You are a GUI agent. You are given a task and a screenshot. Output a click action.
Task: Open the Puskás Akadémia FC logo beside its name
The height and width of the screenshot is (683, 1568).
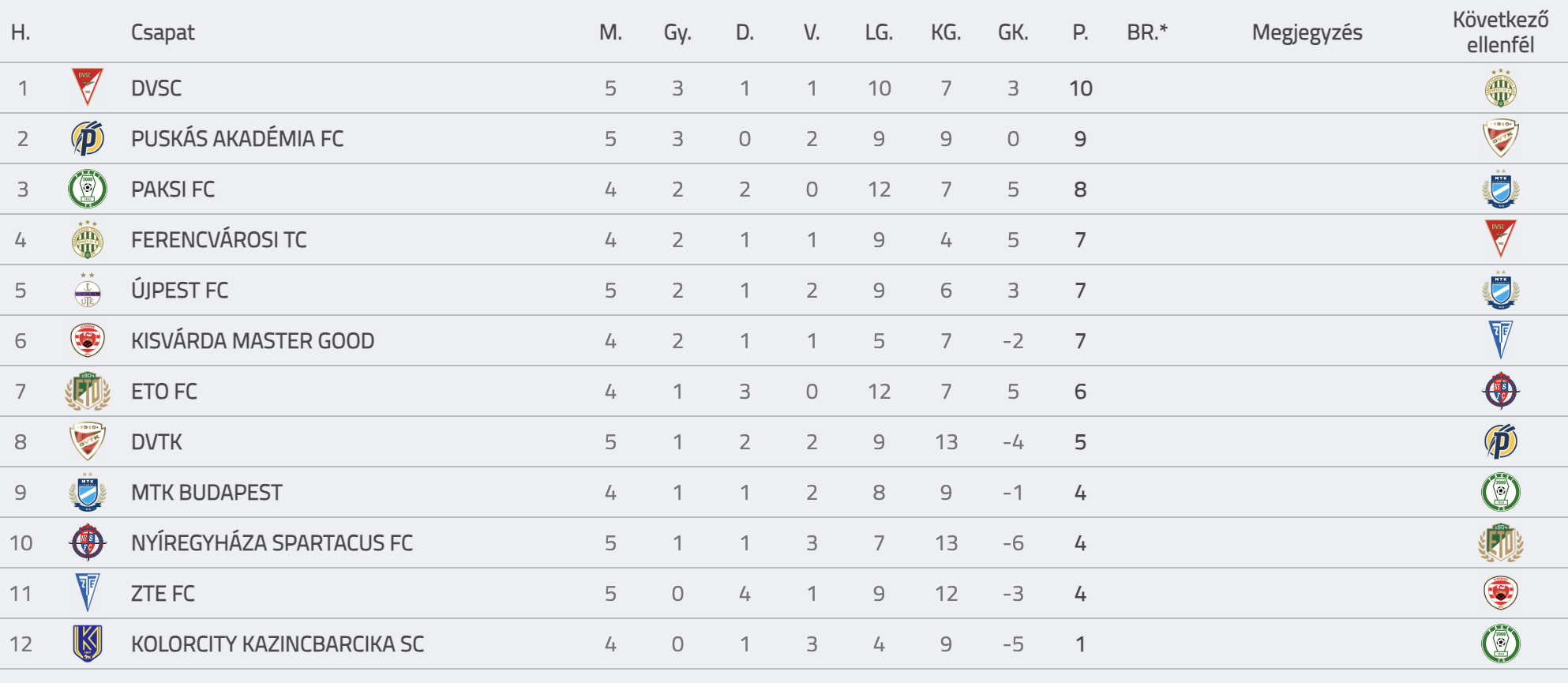click(x=88, y=138)
